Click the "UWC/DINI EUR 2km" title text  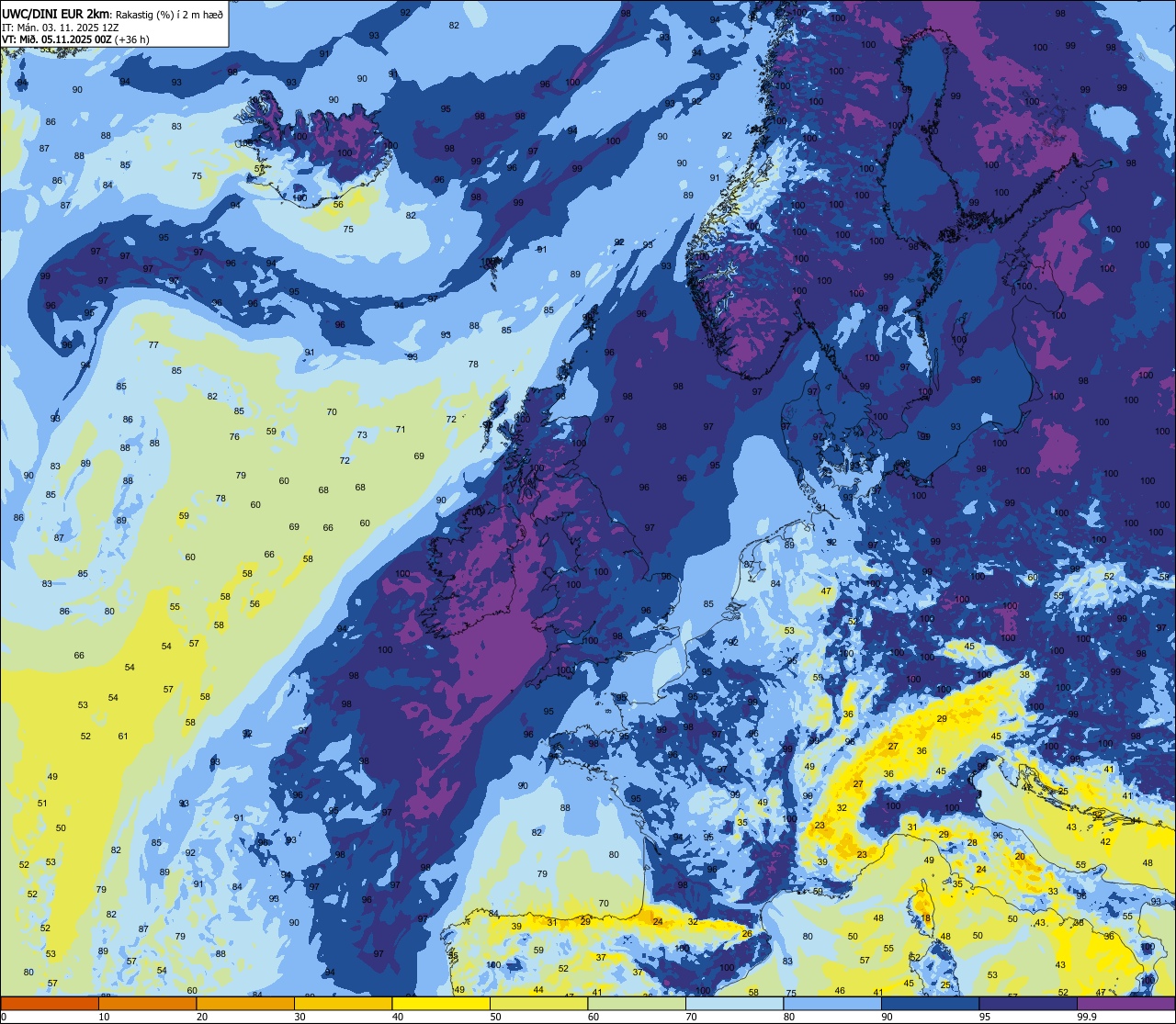(x=56, y=13)
